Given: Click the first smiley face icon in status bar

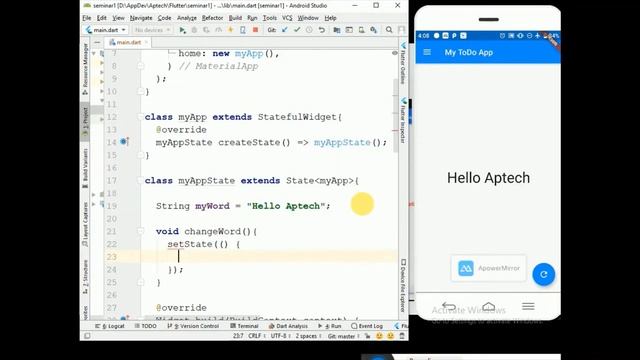Looking at the screenshot, I should tap(379, 336).
